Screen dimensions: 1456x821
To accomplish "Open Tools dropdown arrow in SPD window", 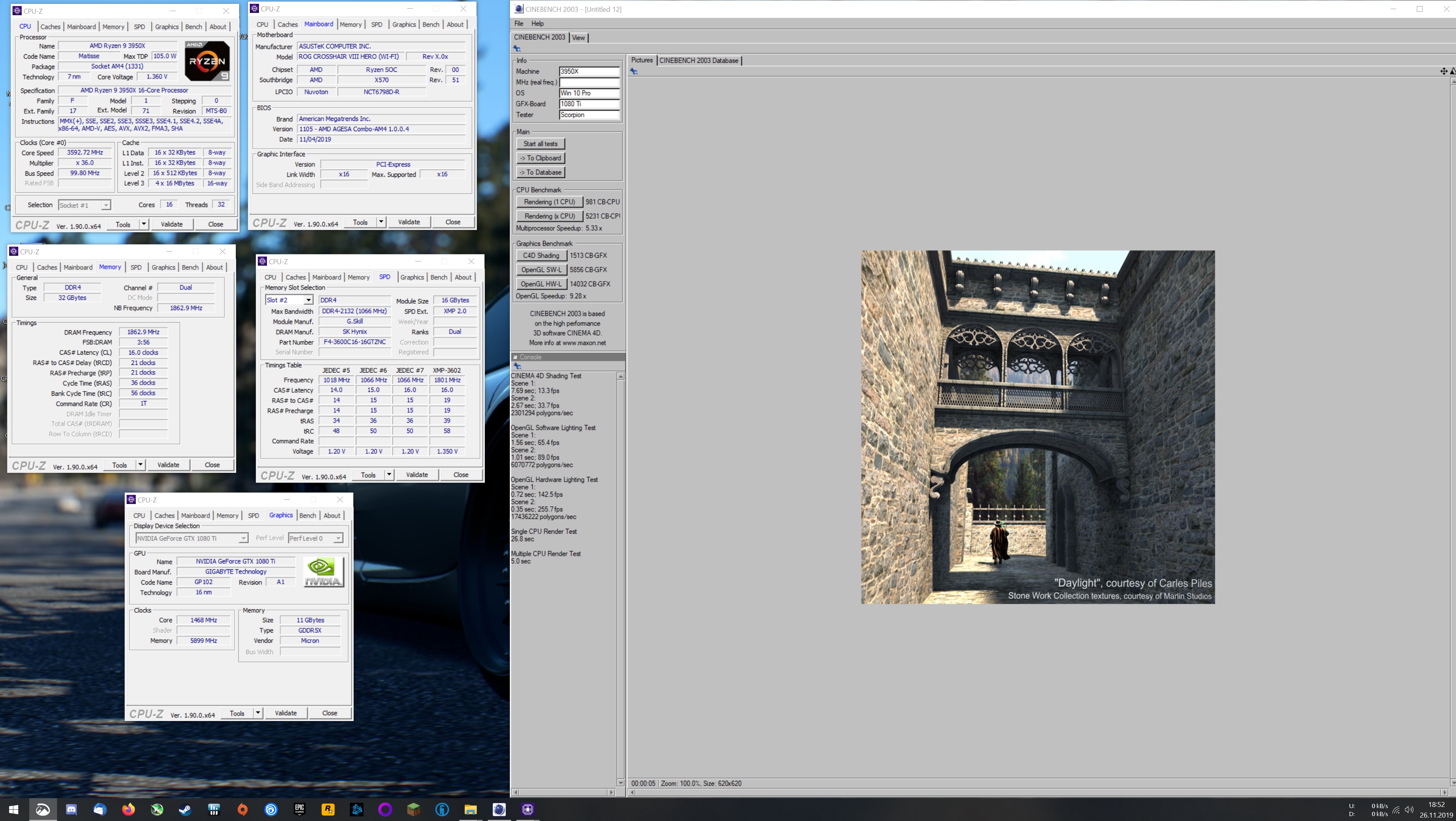I will pyautogui.click(x=389, y=475).
